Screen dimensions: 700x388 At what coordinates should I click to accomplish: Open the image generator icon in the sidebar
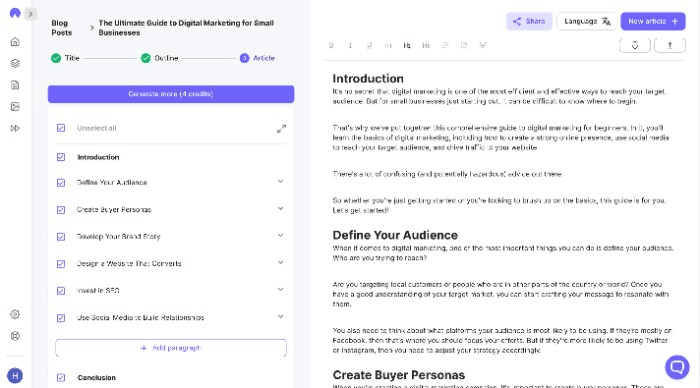[15, 106]
